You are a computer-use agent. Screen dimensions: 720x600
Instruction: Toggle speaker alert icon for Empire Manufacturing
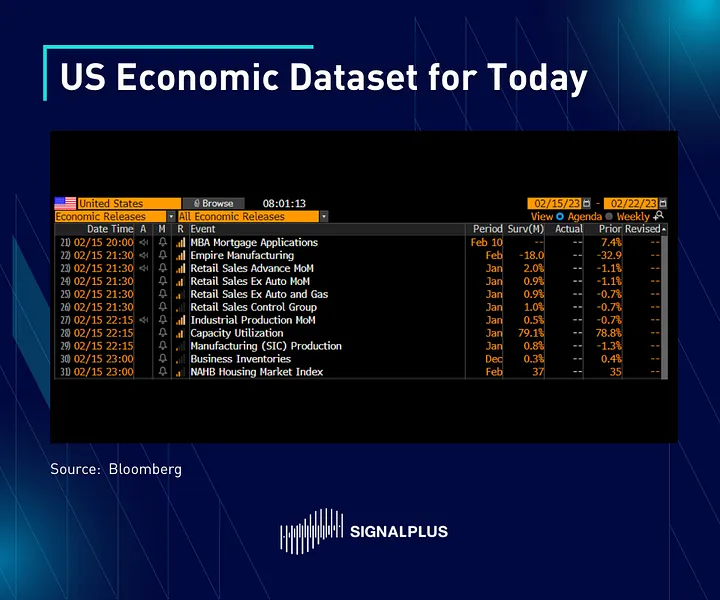point(144,255)
